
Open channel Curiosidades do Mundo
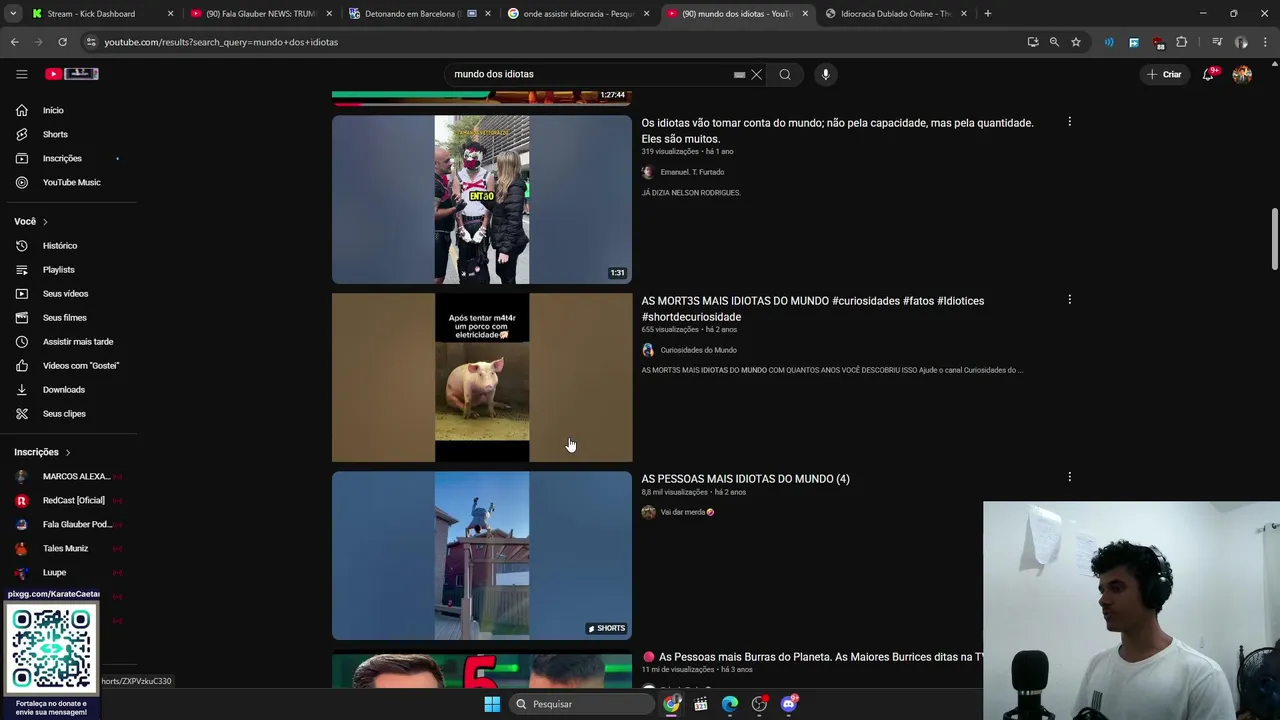[698, 350]
